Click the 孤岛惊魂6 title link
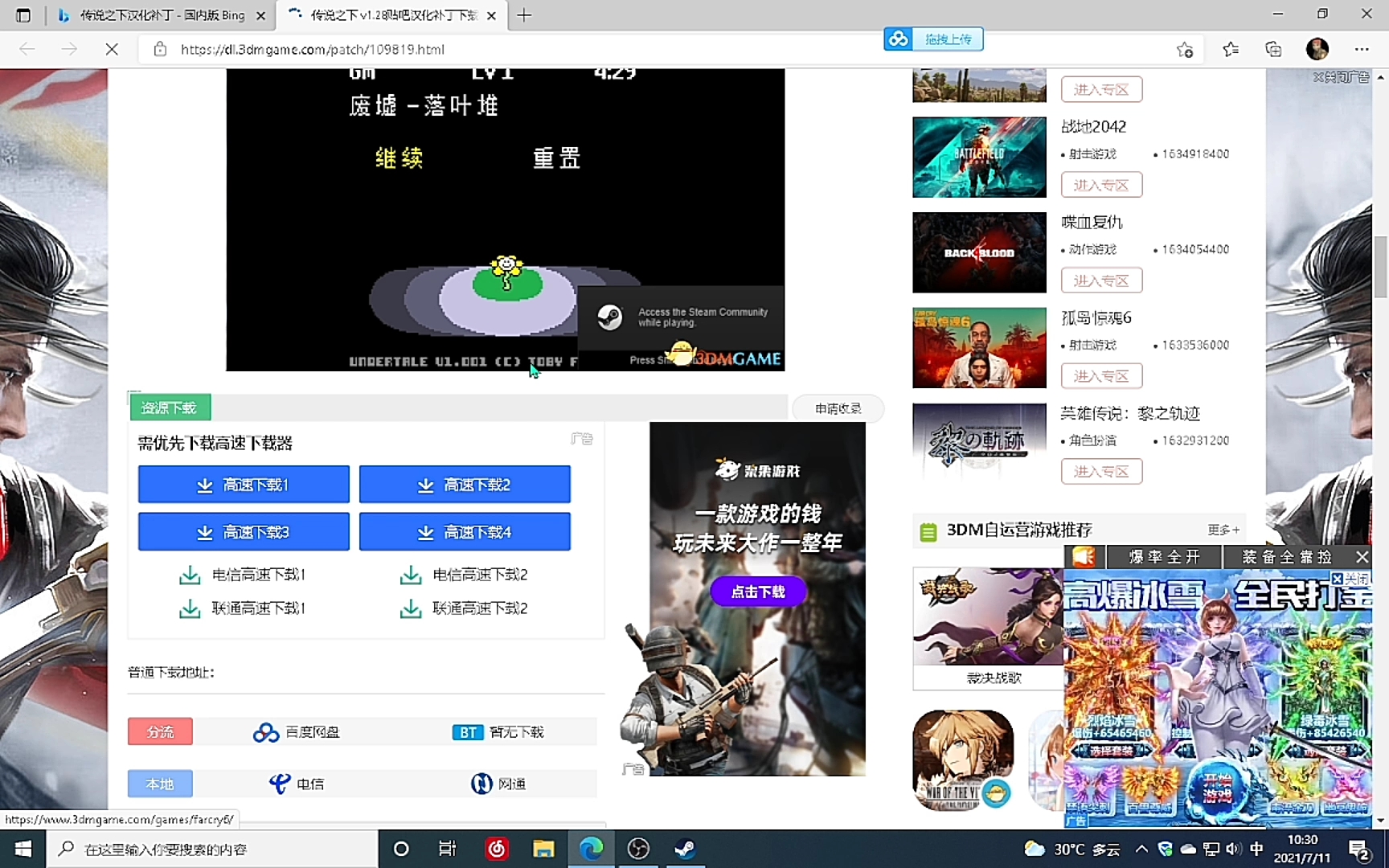Image resolution: width=1389 pixels, height=868 pixels. (x=1096, y=317)
